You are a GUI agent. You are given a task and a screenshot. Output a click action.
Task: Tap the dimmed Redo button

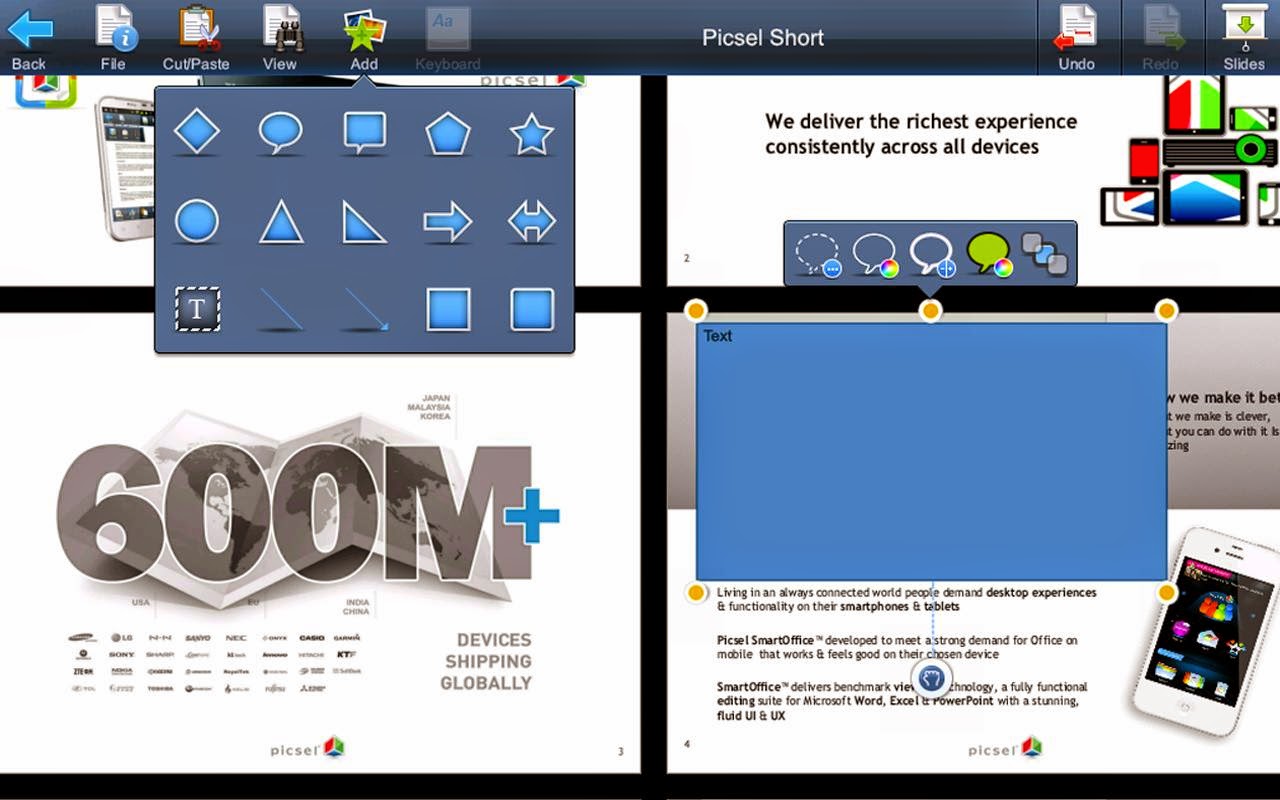pyautogui.click(x=1160, y=38)
